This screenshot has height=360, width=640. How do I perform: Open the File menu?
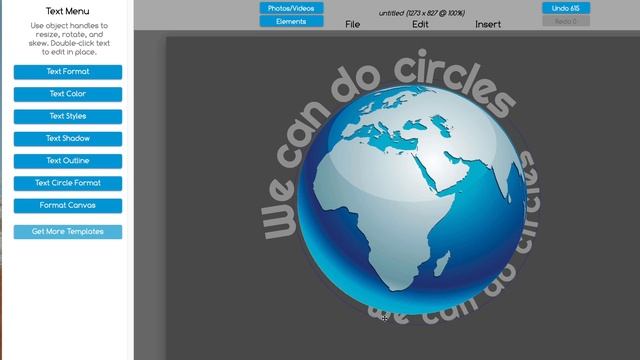coord(353,24)
